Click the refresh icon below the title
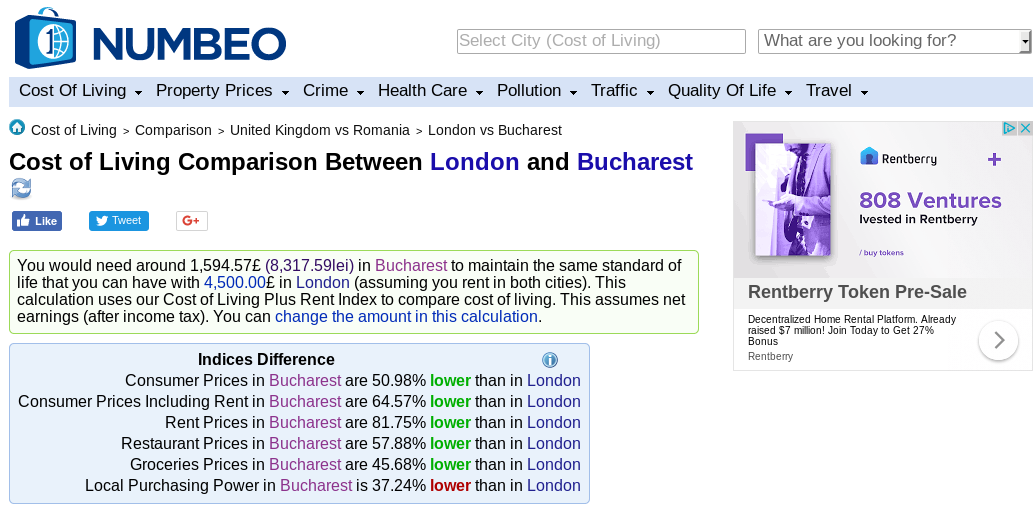The width and height of the screenshot is (1033, 510). click(22, 189)
